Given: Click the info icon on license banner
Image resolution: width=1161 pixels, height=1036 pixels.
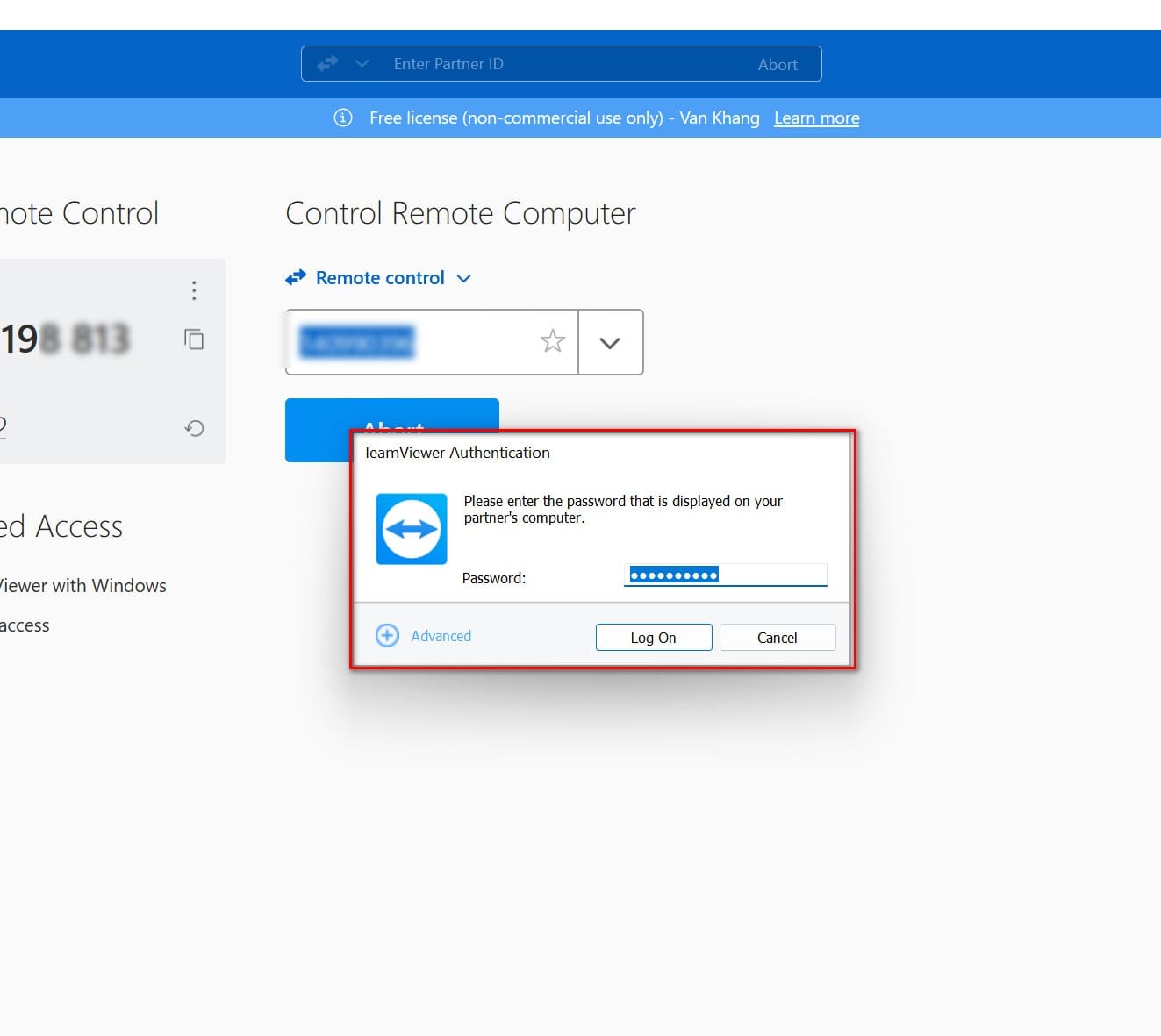Looking at the screenshot, I should (343, 118).
